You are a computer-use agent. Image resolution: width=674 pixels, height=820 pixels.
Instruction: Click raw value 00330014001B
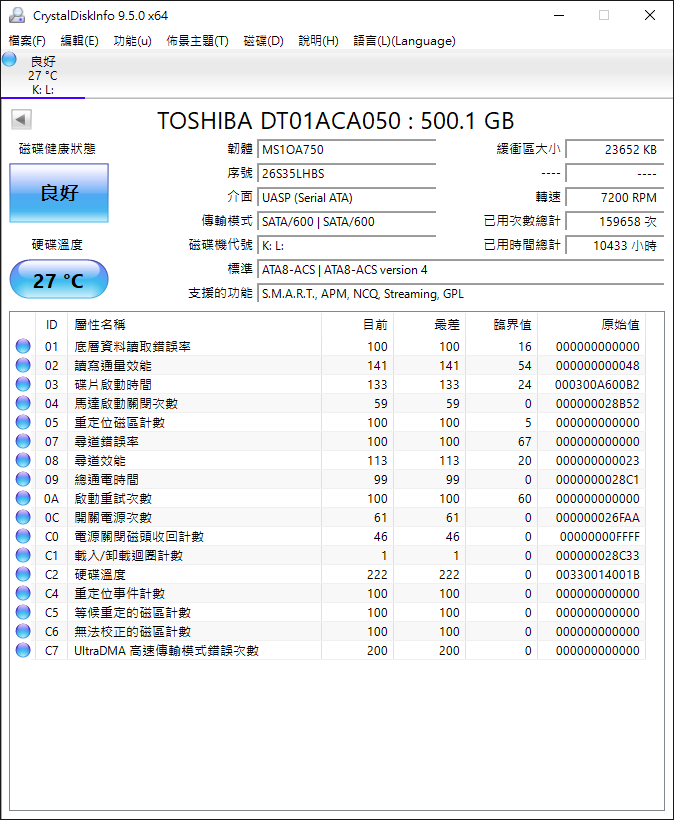click(598, 575)
